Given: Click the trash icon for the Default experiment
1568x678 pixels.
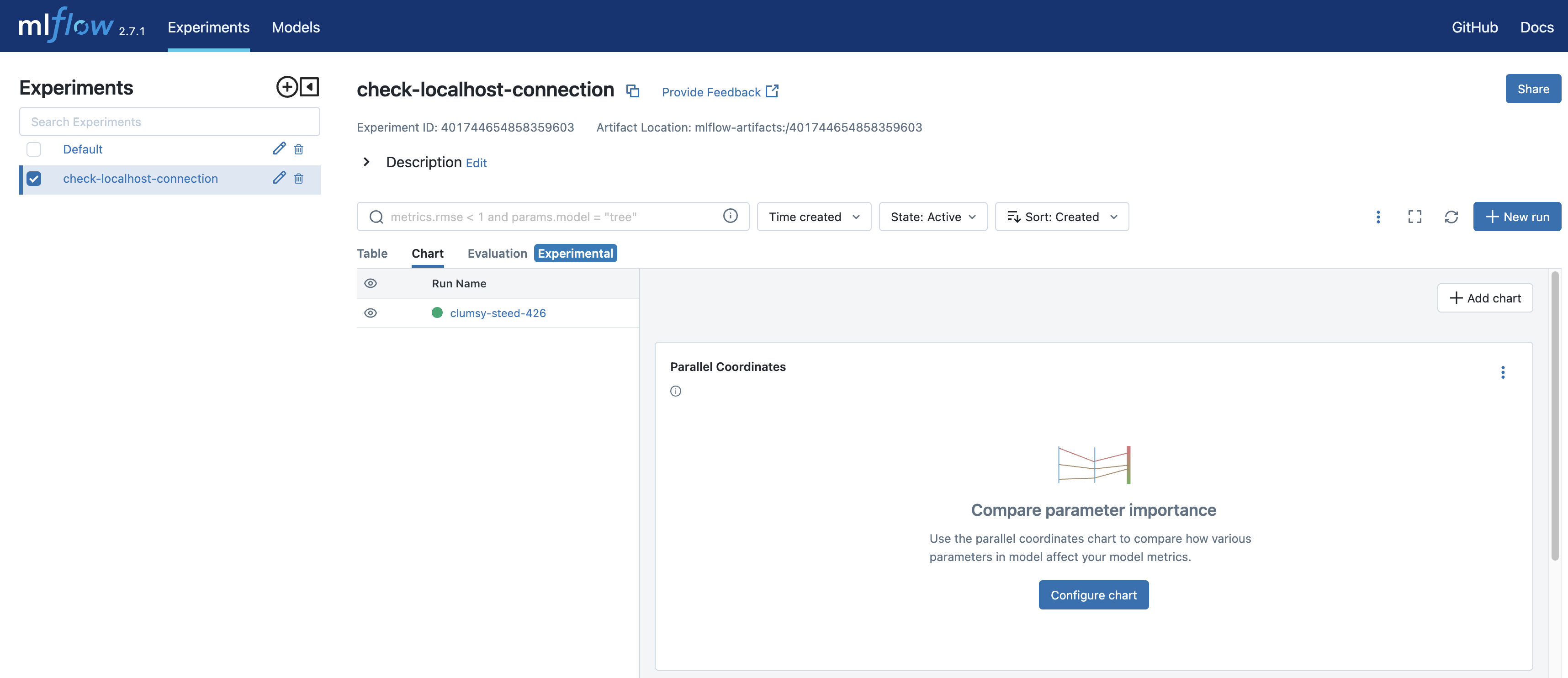Looking at the screenshot, I should click(299, 148).
